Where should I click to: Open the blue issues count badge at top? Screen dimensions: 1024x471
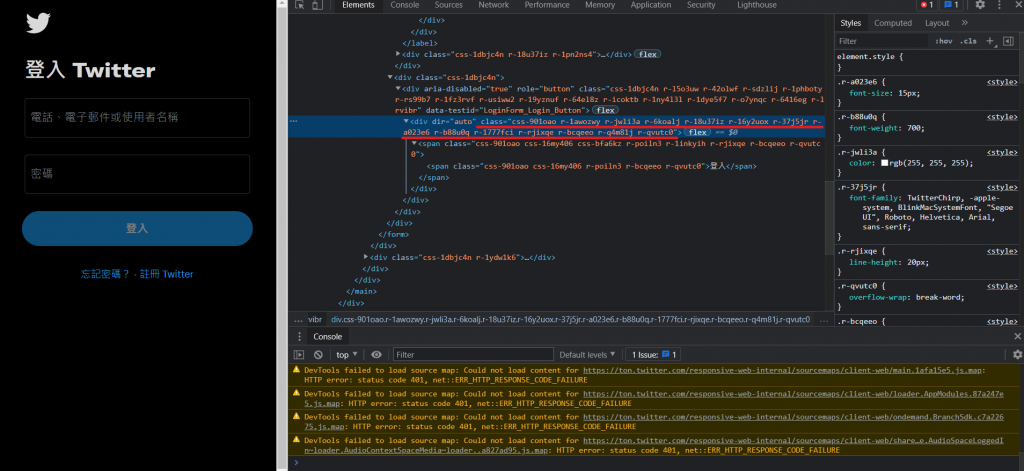(x=950, y=5)
